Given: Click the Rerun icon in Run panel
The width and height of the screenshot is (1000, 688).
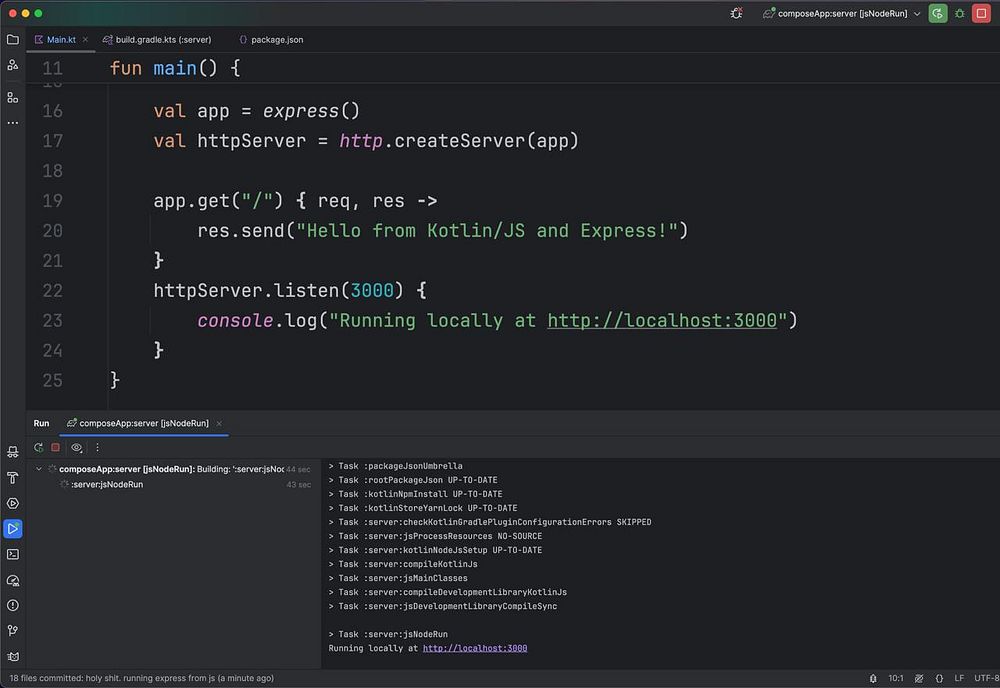Looking at the screenshot, I should 39,448.
